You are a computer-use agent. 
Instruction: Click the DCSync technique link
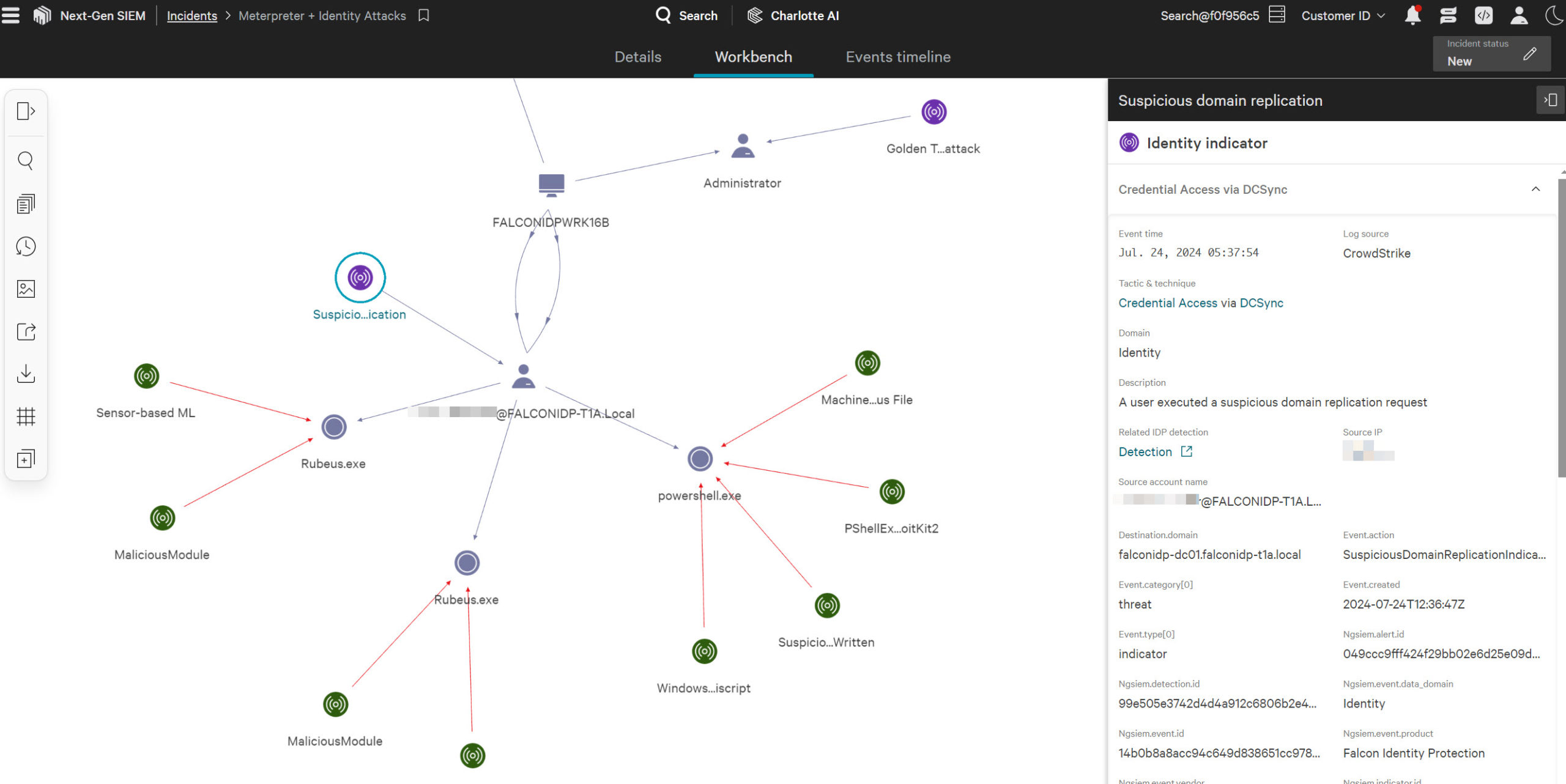pyautogui.click(x=1261, y=303)
